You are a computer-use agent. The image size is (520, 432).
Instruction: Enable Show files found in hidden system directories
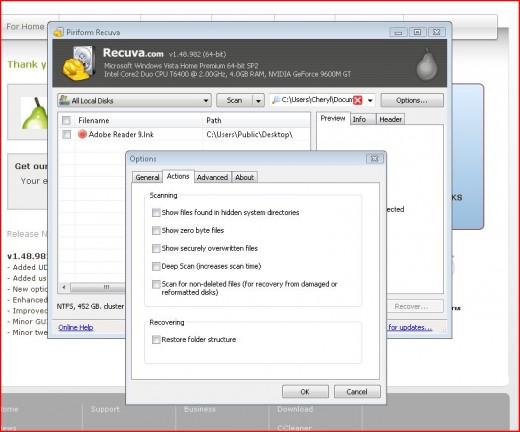(156, 213)
